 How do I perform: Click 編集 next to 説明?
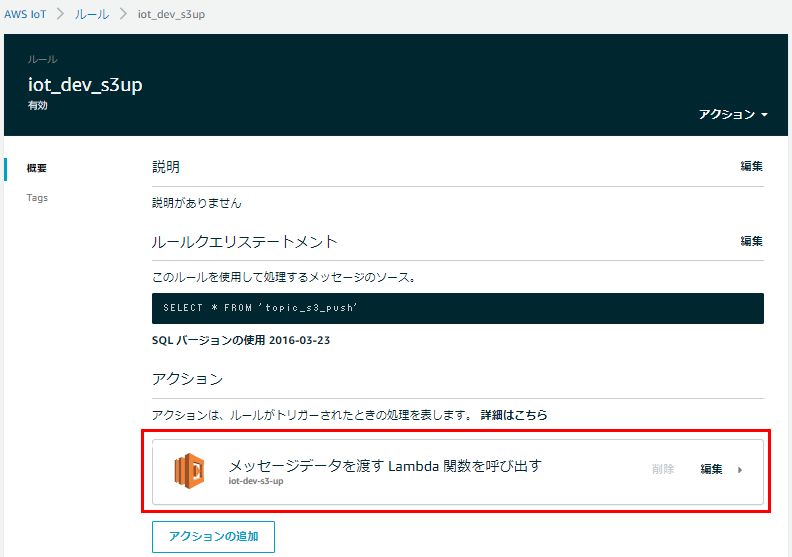click(x=752, y=166)
